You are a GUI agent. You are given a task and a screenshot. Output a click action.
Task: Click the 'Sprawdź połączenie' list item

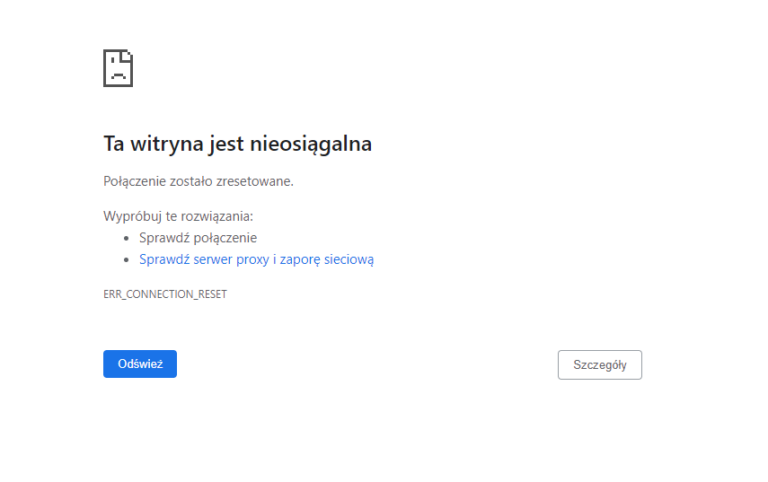point(198,238)
